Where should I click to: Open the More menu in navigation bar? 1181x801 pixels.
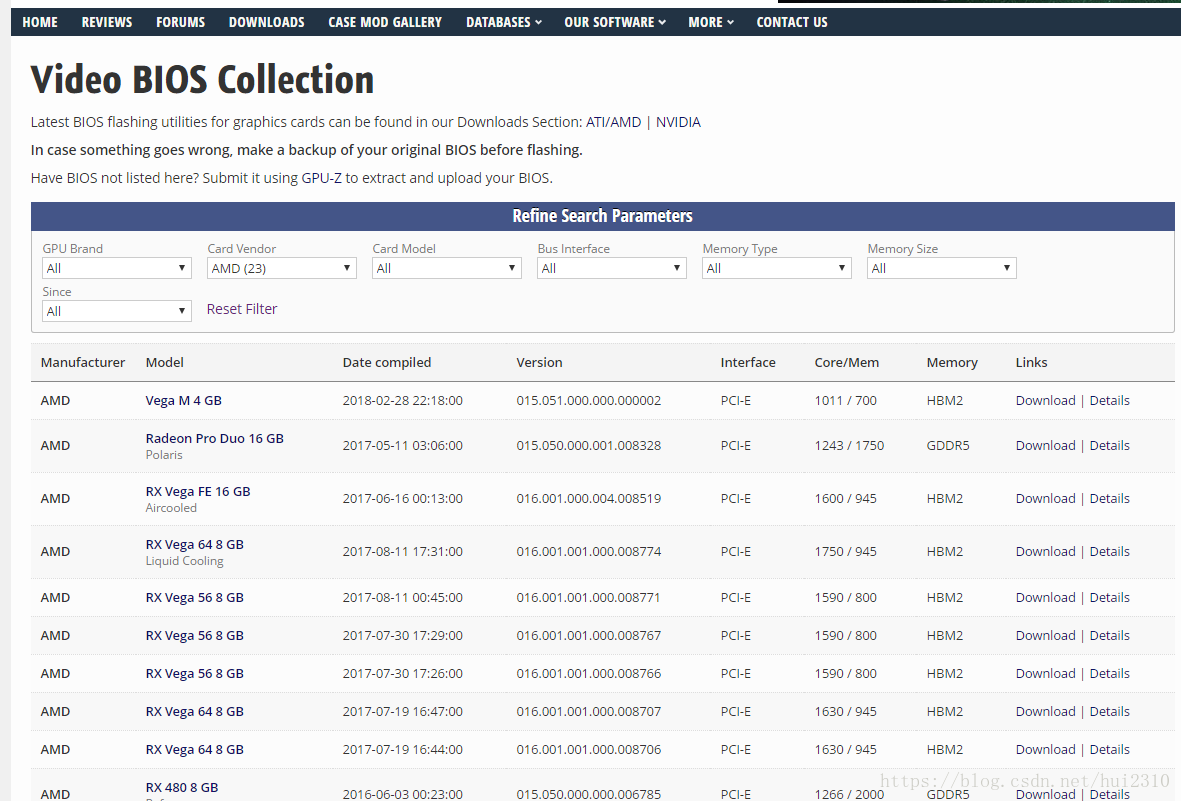pos(710,22)
